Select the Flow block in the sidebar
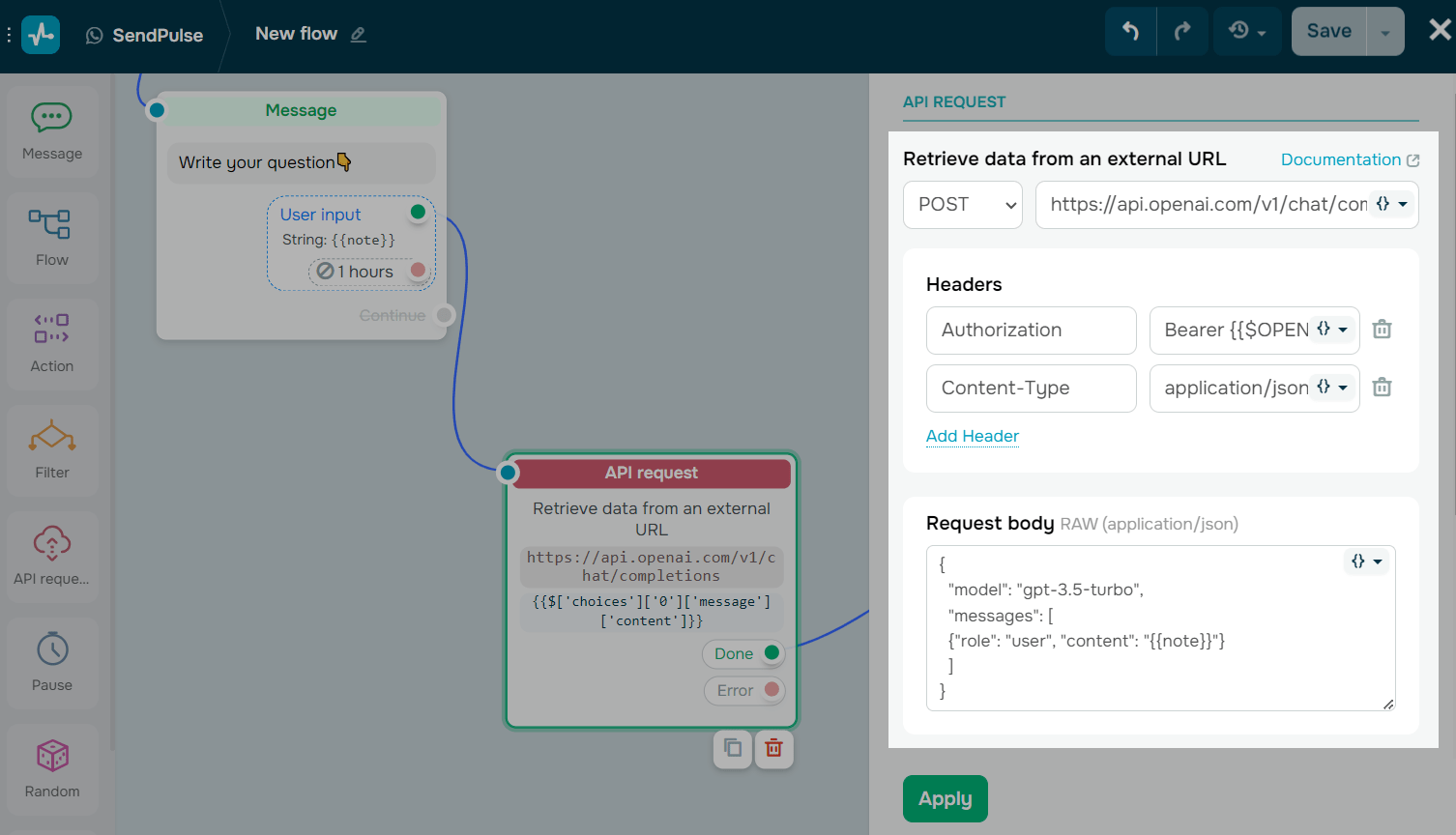 51,237
